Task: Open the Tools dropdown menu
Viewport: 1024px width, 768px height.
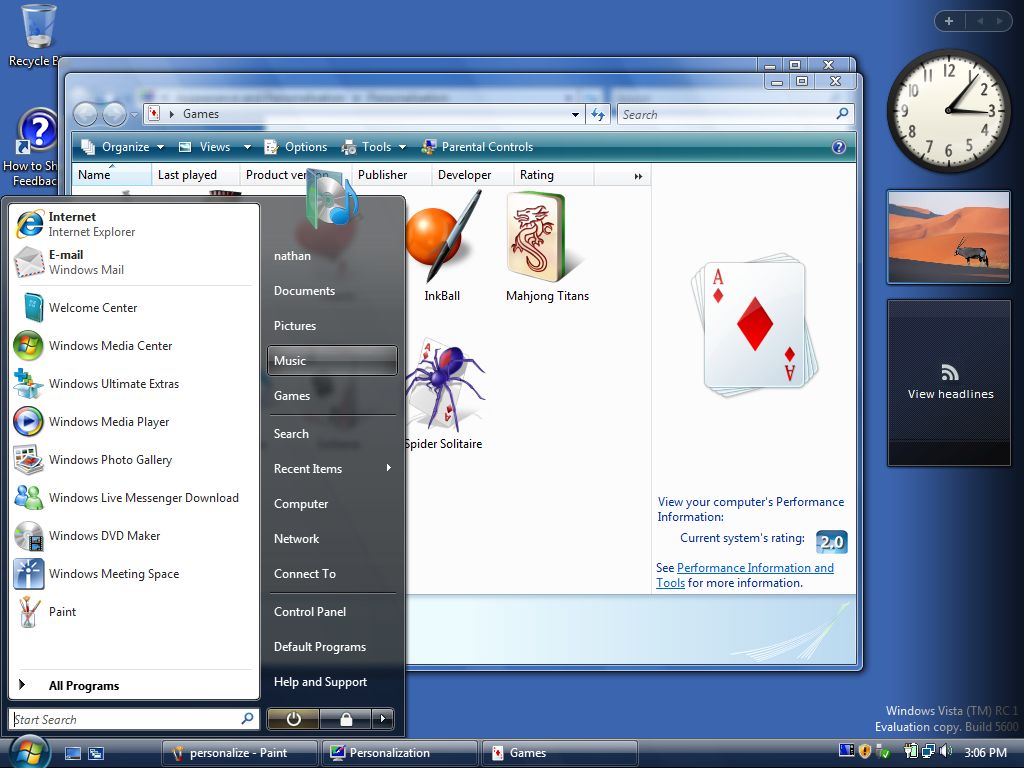Action: tap(374, 147)
